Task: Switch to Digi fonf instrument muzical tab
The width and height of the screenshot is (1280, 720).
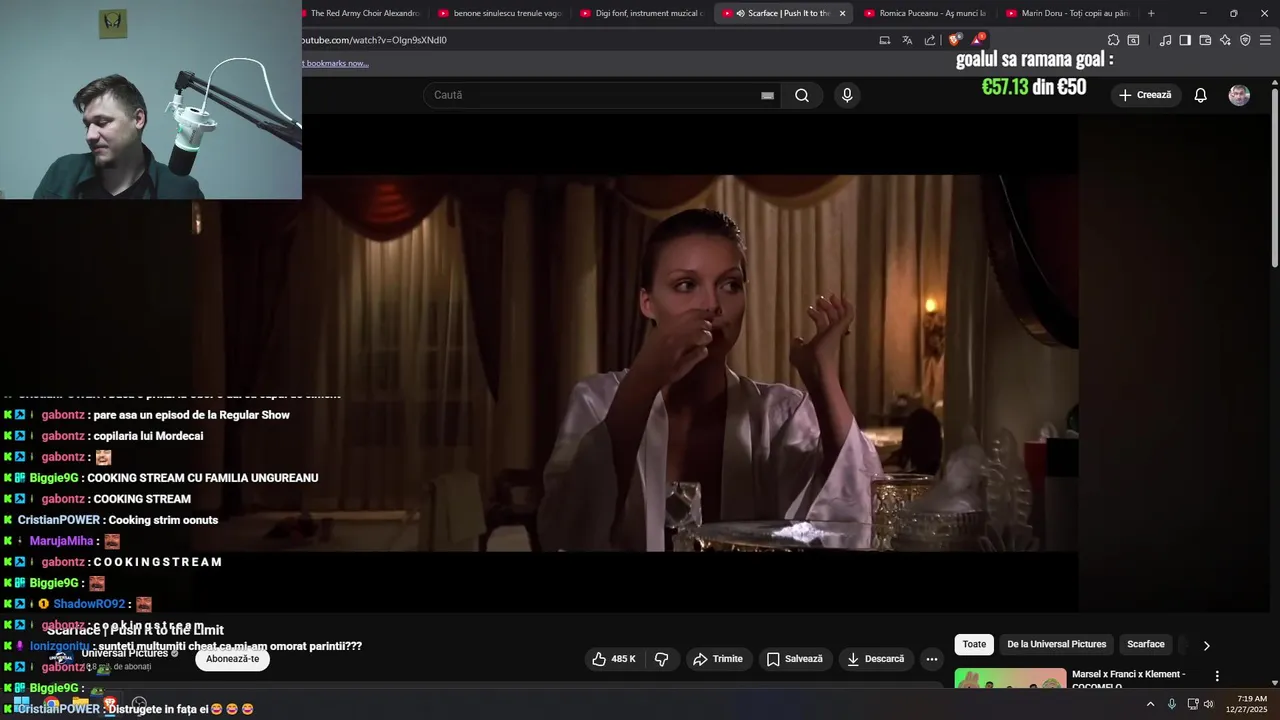Action: click(x=644, y=13)
